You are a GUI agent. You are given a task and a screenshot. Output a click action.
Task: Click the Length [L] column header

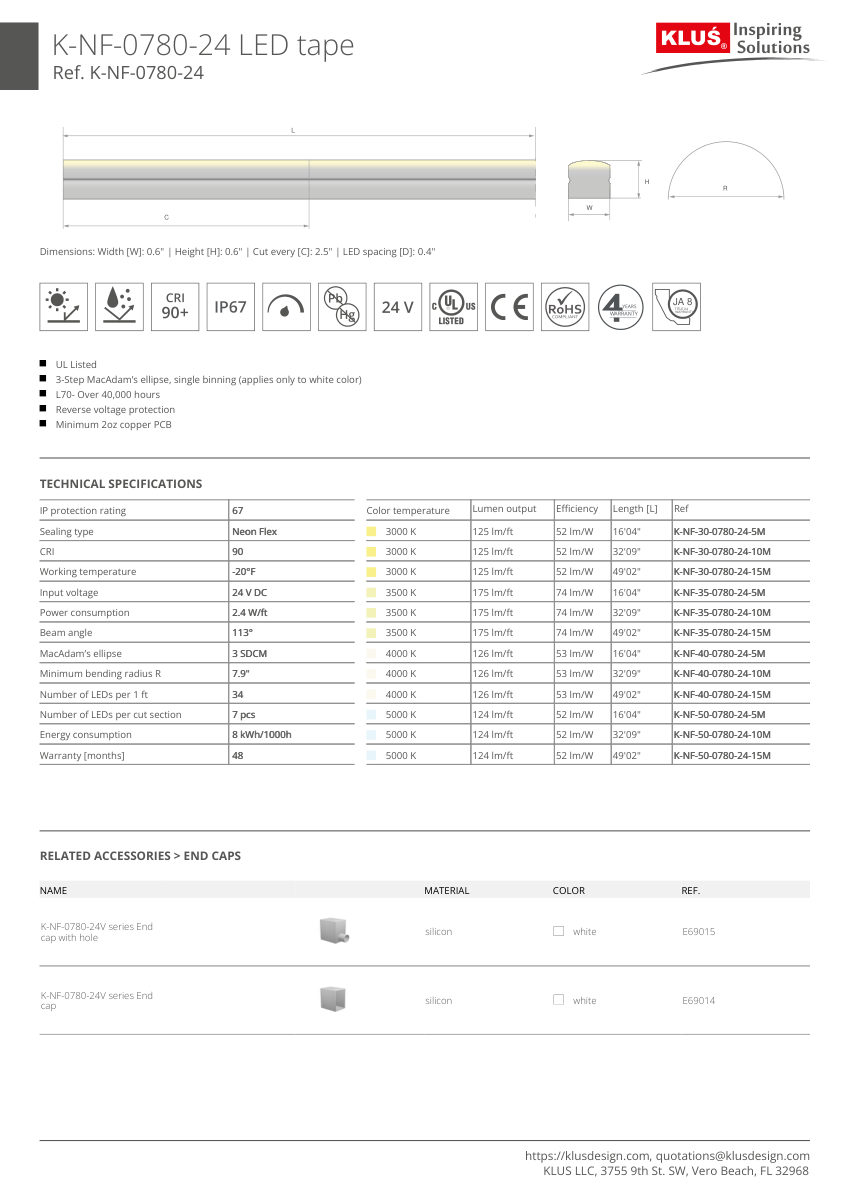635,509
